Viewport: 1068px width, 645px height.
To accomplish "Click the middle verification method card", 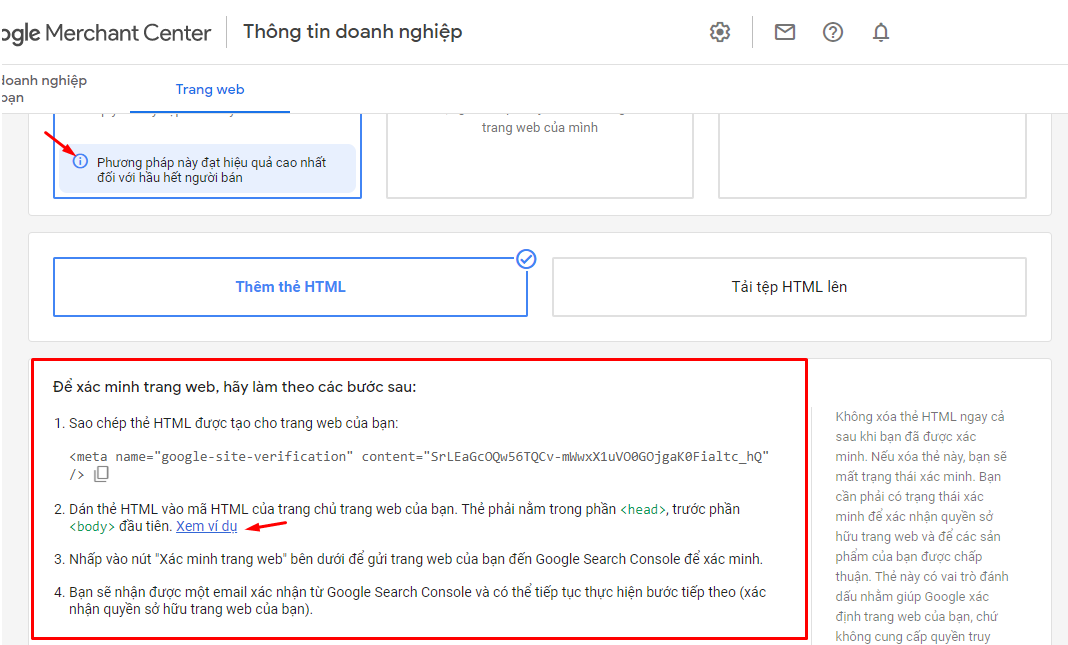I will [540, 155].
